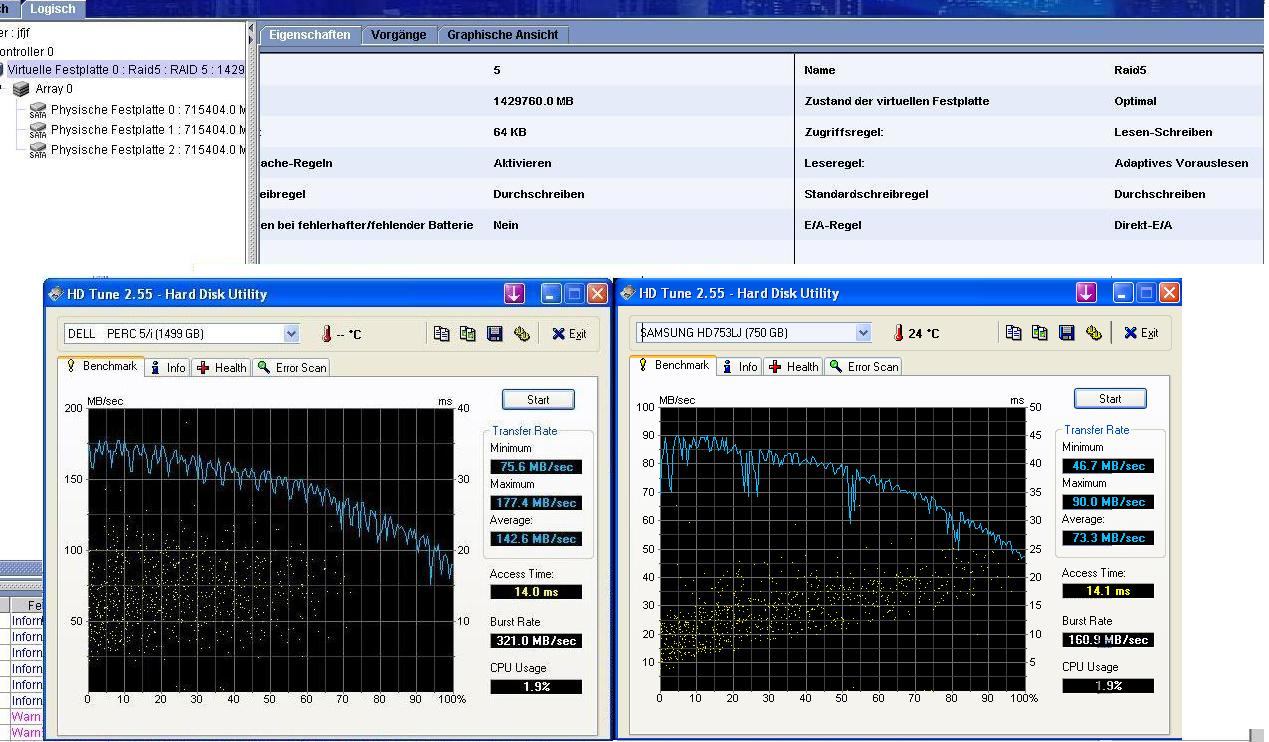Click the 24 °C temperature reading
1269x742 pixels.
924,334
